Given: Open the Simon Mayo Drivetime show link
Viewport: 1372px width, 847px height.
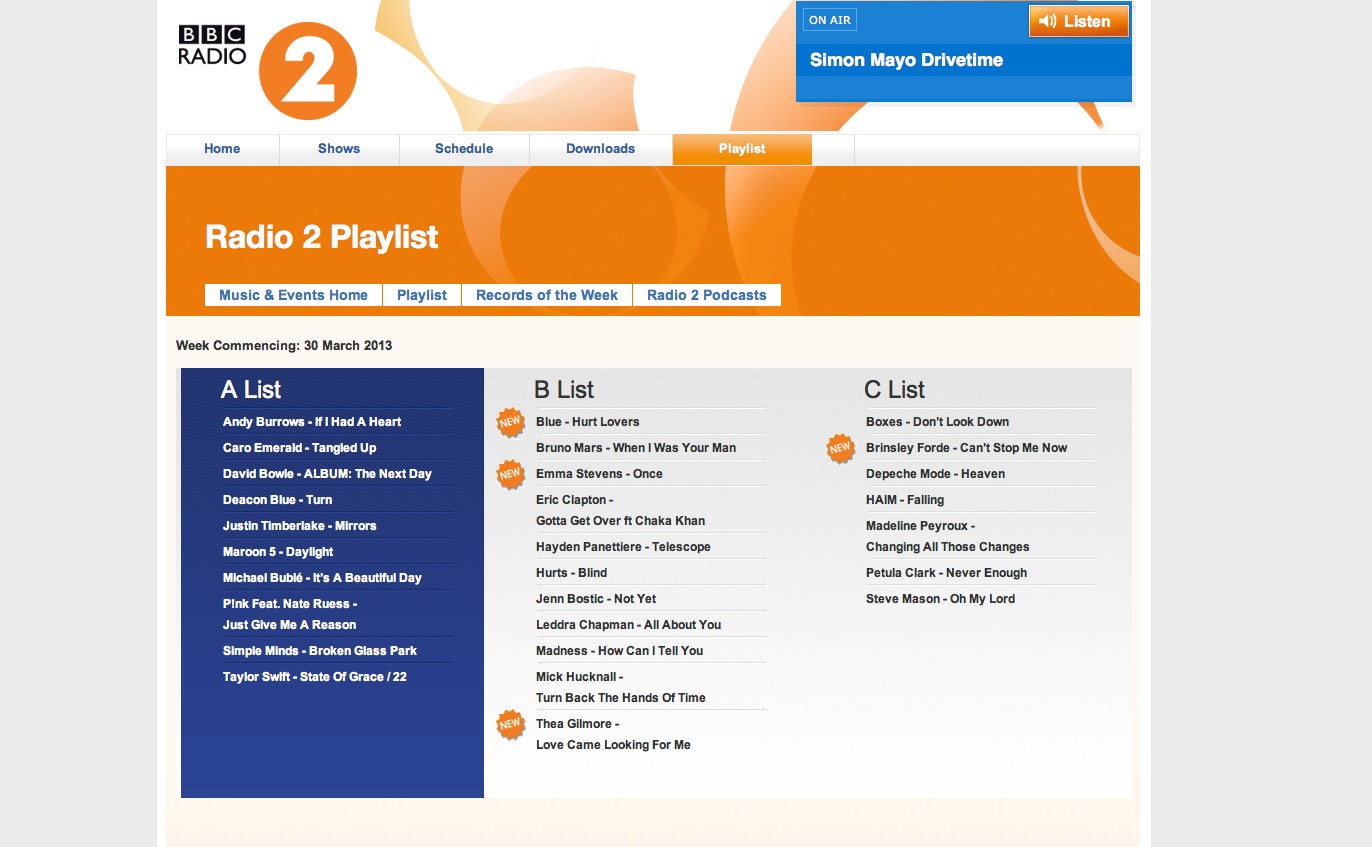Looking at the screenshot, I should point(906,60).
